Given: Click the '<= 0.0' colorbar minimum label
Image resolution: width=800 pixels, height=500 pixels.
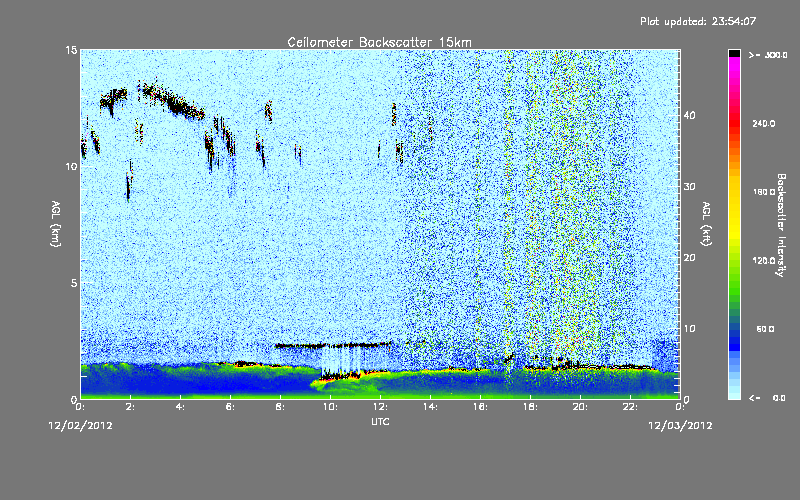Looking at the screenshot, I should 767,397.
